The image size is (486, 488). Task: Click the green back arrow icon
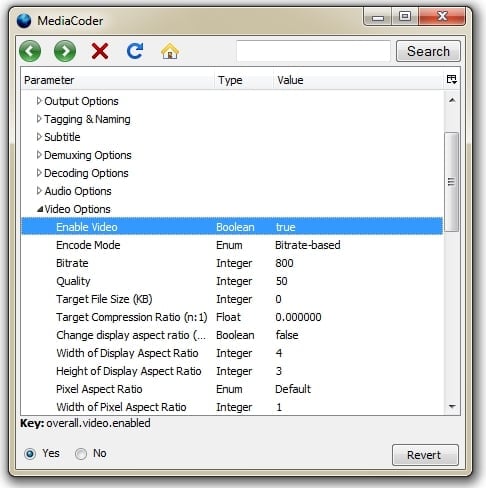pos(30,51)
